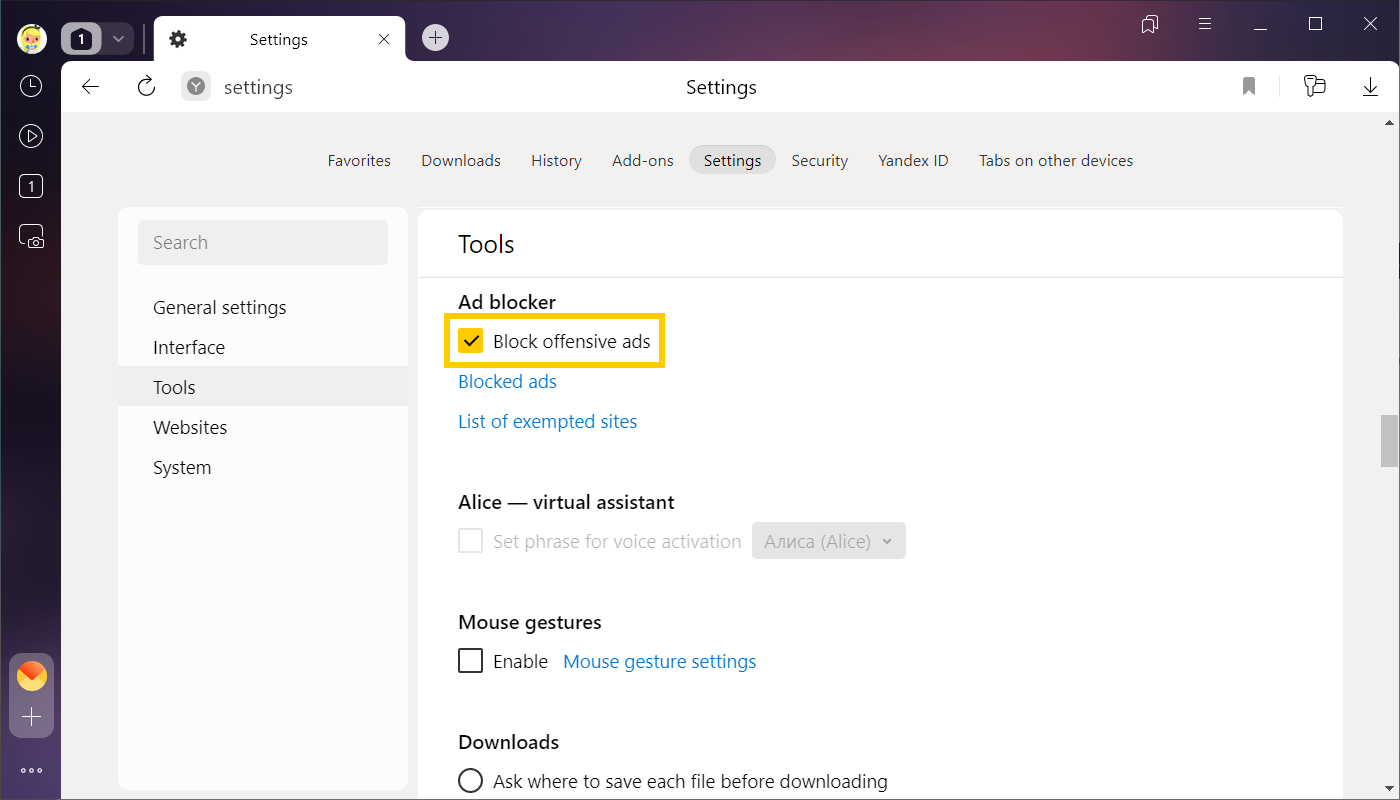Open the tab group counter showing 1
The image size is (1400, 800).
[82, 39]
